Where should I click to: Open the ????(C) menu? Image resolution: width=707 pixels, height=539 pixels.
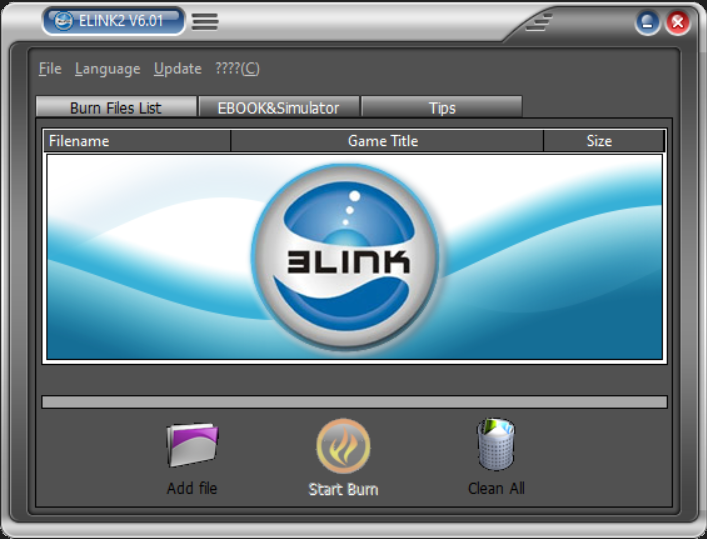point(237,69)
